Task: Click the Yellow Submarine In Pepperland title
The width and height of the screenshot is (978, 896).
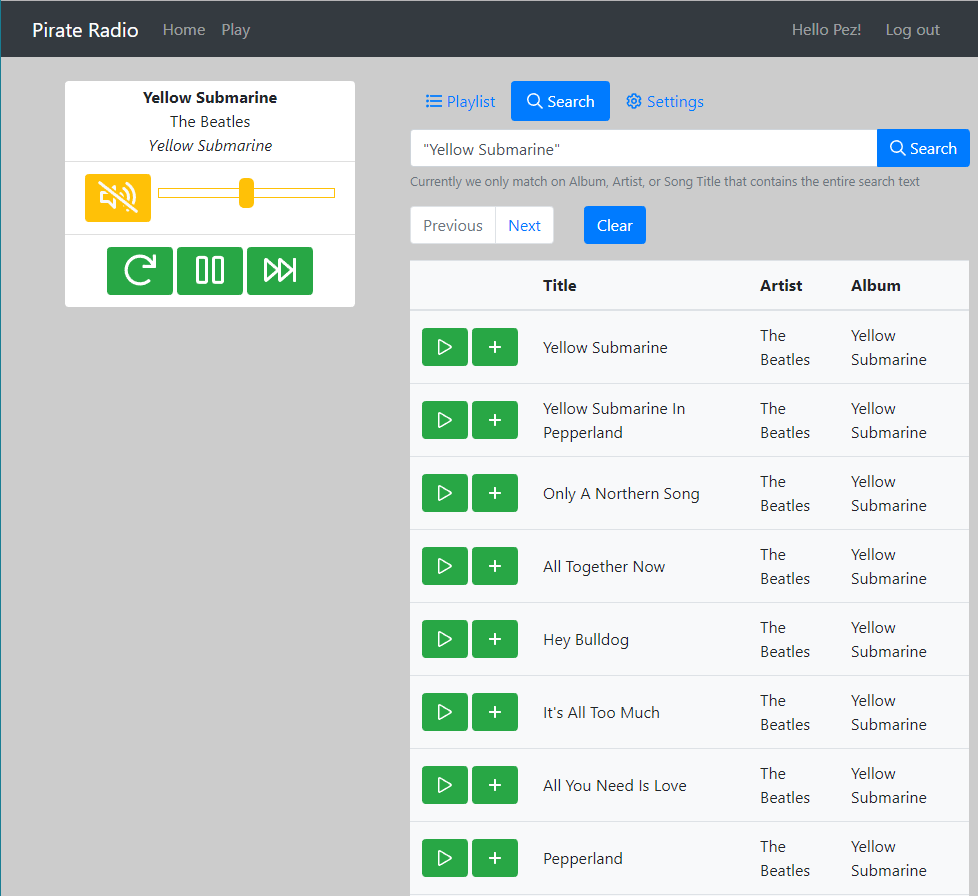Action: click(x=614, y=420)
